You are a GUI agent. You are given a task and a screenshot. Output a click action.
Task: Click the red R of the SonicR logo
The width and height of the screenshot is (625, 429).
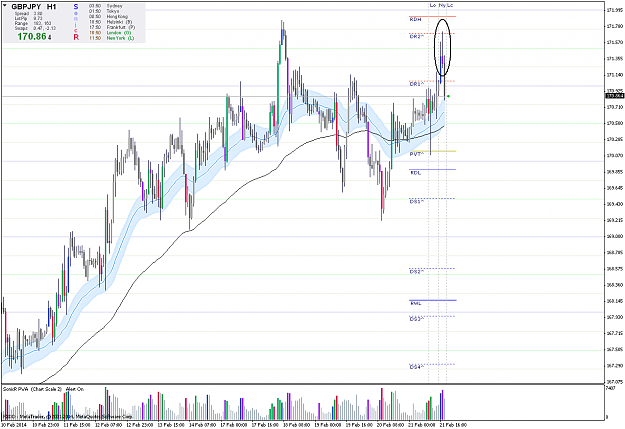click(x=76, y=37)
